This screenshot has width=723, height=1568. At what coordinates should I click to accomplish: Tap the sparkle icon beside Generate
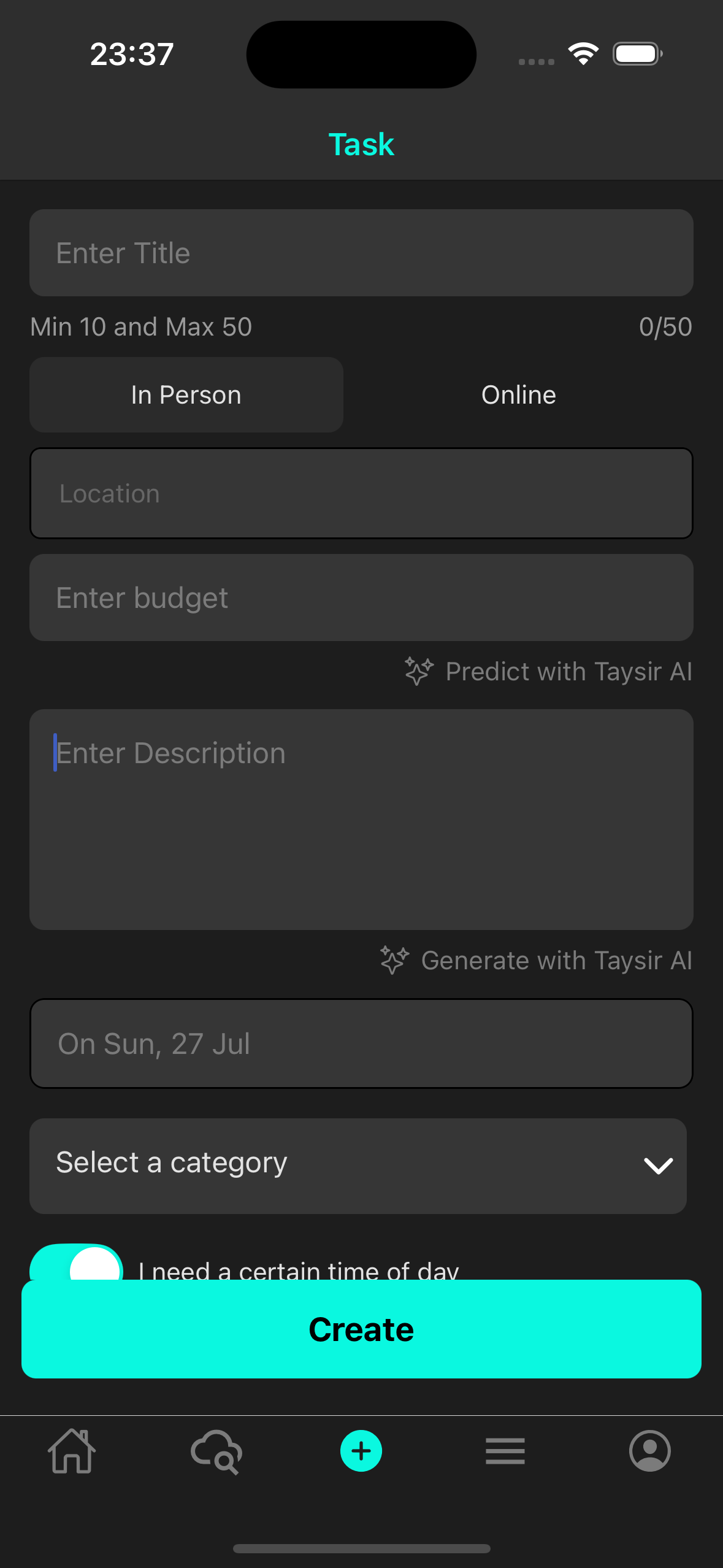(394, 960)
